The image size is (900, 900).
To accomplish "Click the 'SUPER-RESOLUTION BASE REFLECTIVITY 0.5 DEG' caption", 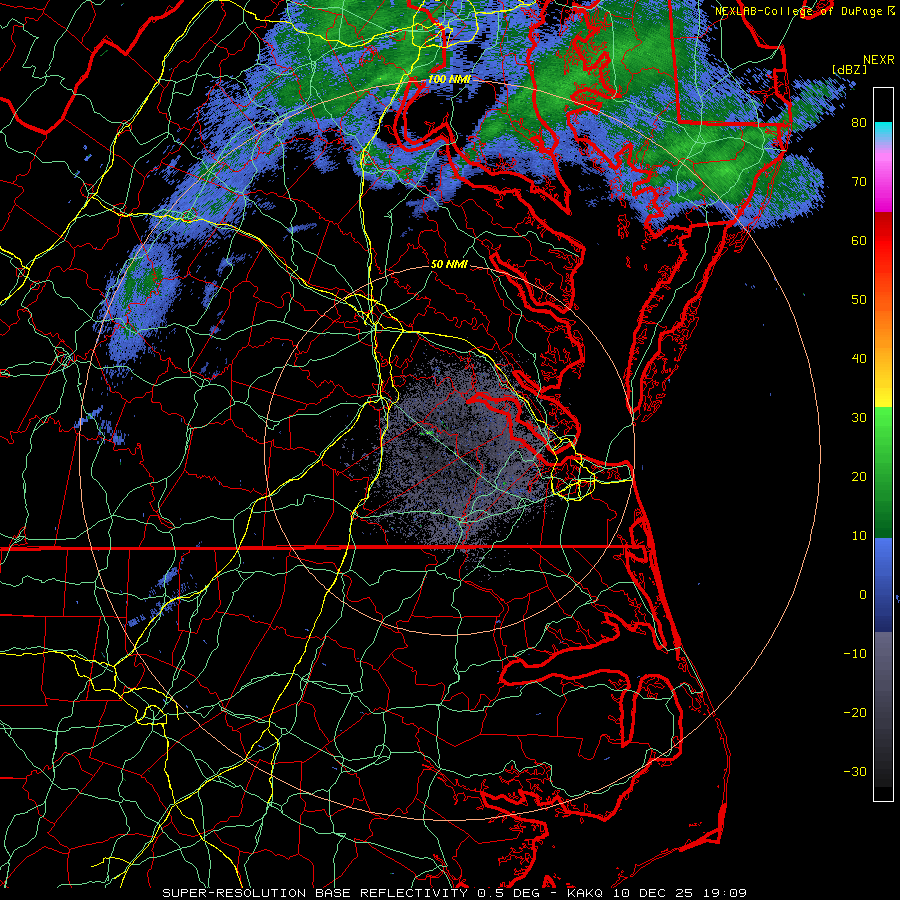I will [352, 893].
